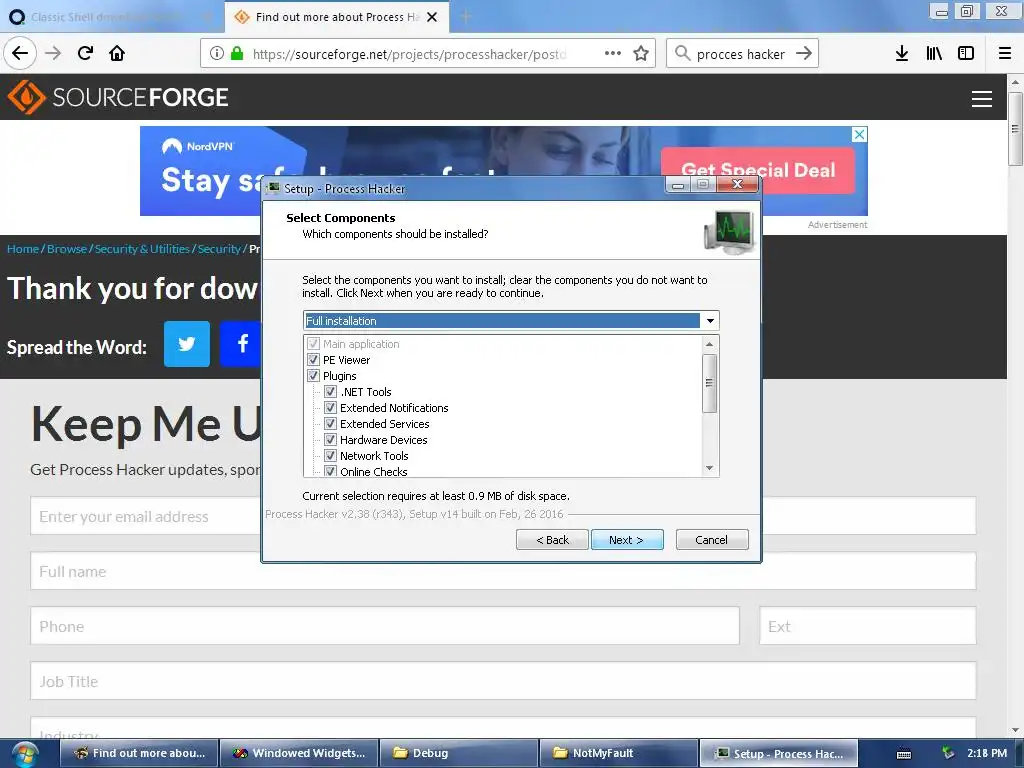Screen dimensions: 1024x768
Task: Open the Debug folder from the taskbar
Action: [459, 754]
